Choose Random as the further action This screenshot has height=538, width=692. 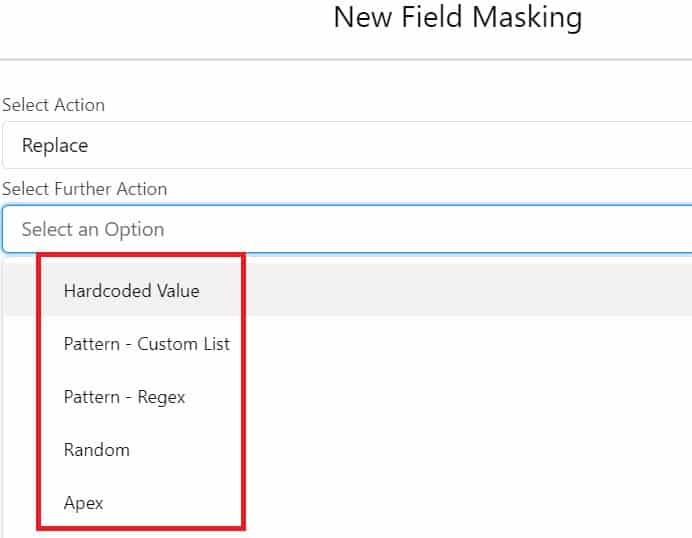(96, 450)
